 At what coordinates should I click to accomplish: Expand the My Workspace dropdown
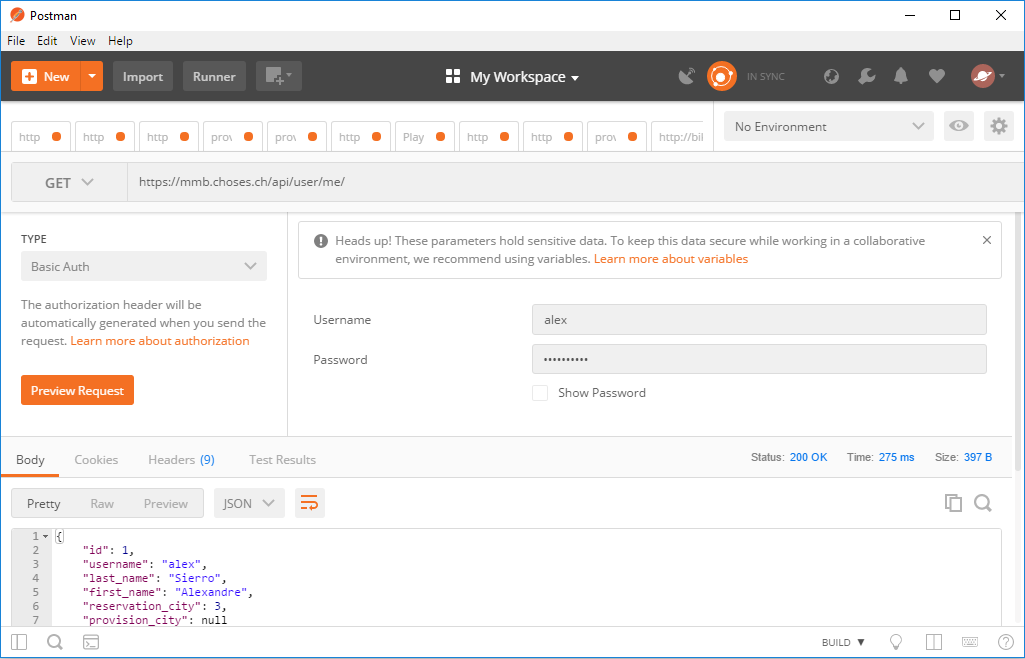[x=524, y=77]
